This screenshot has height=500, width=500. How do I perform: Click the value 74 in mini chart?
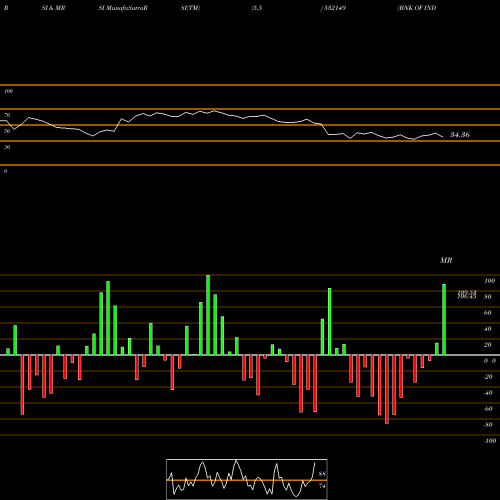(322, 486)
